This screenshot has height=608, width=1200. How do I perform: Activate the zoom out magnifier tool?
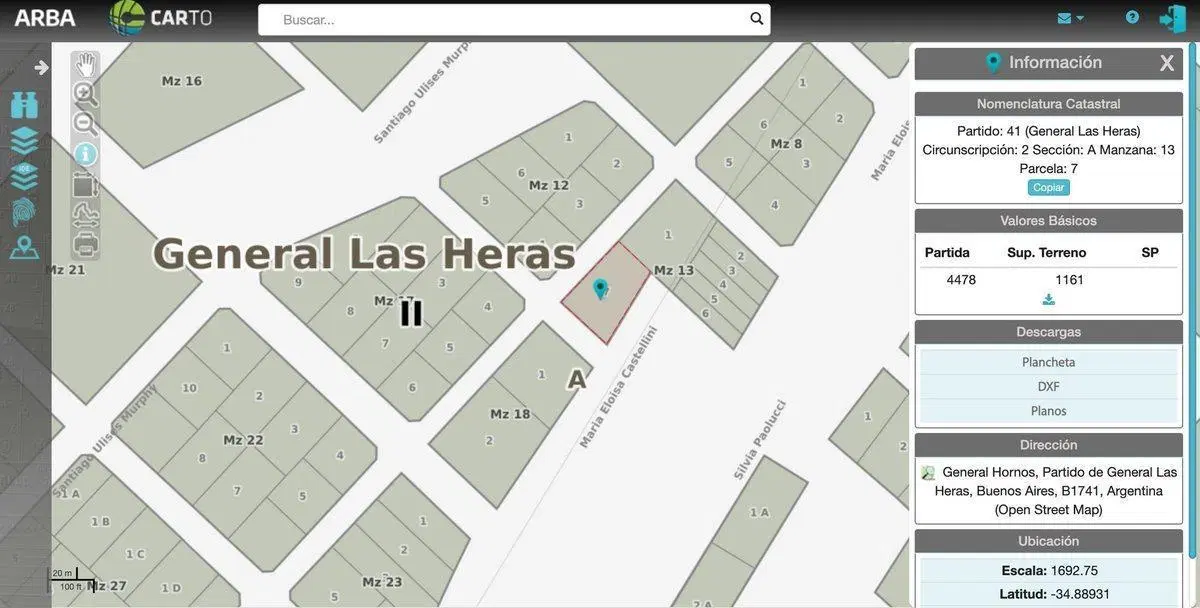85,123
